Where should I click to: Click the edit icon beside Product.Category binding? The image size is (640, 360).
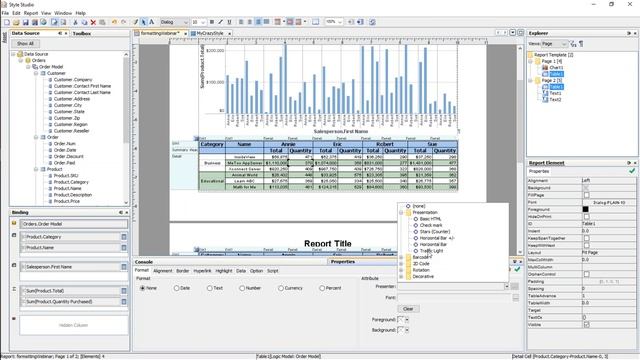click(x=124, y=237)
